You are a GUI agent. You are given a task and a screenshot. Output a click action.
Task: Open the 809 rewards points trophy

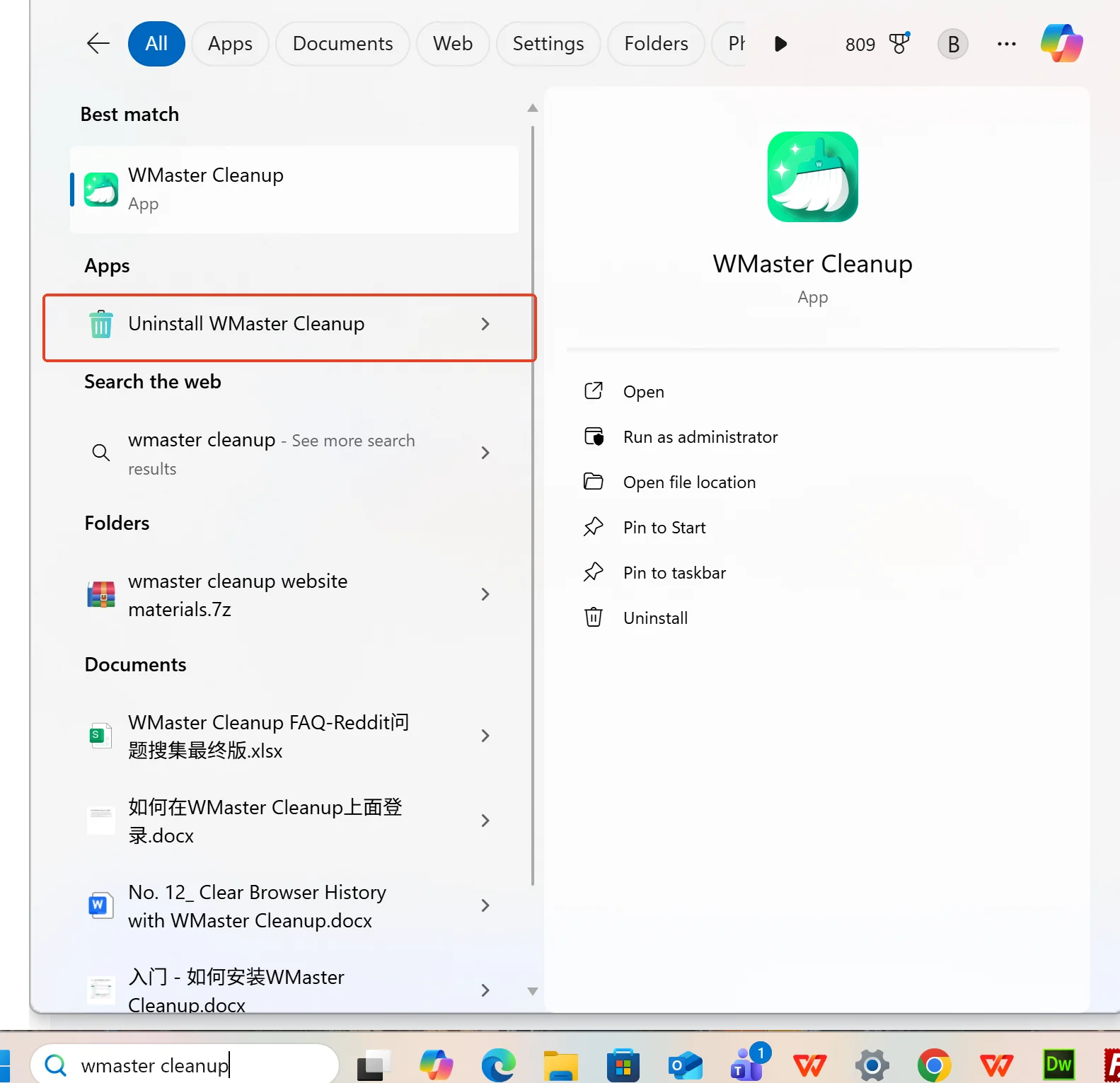(x=877, y=44)
